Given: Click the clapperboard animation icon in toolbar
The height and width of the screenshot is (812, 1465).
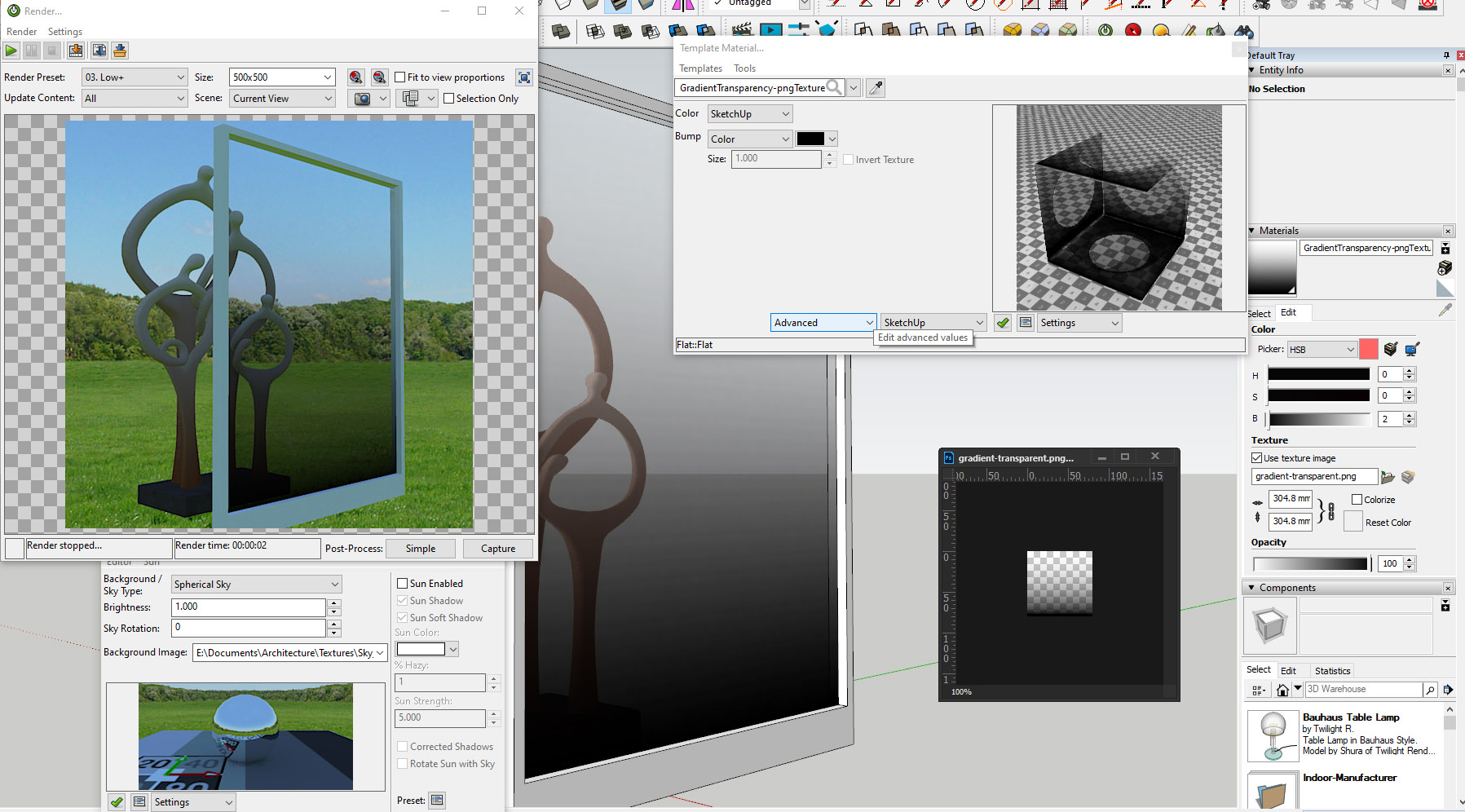Looking at the screenshot, I should [742, 31].
